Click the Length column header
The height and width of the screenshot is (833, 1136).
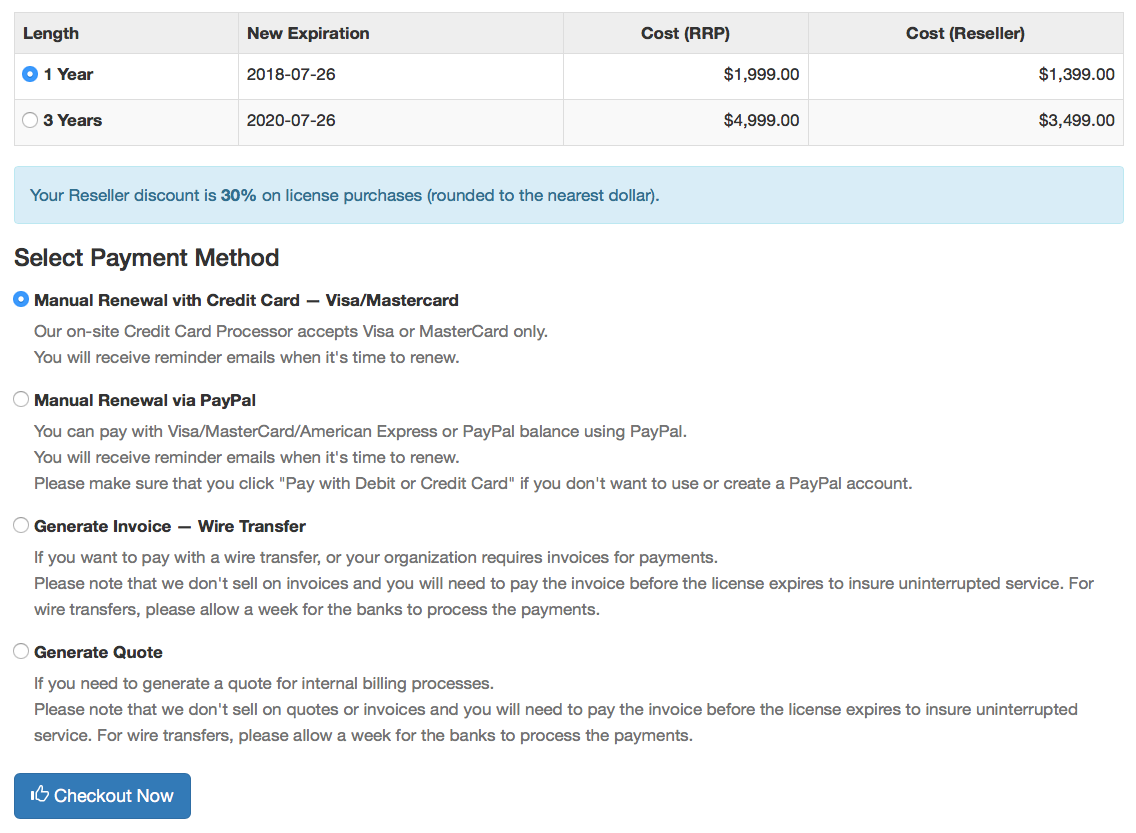[x=51, y=33]
